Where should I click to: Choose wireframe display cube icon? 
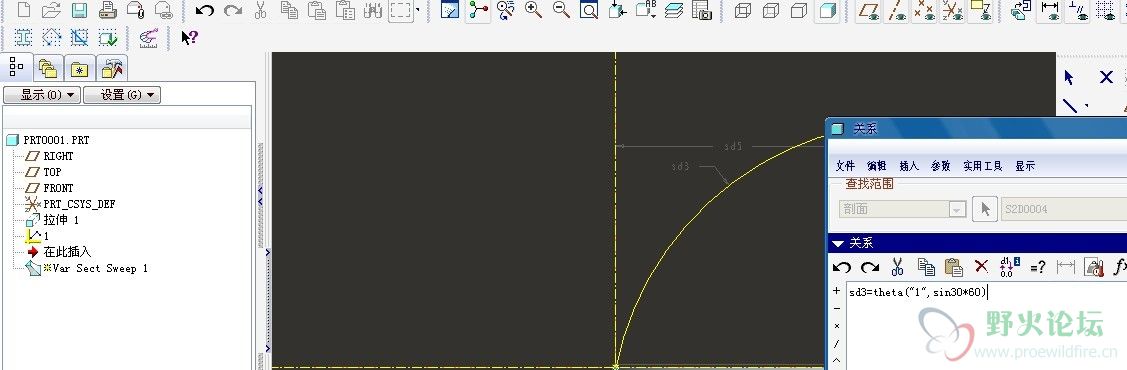coord(742,10)
